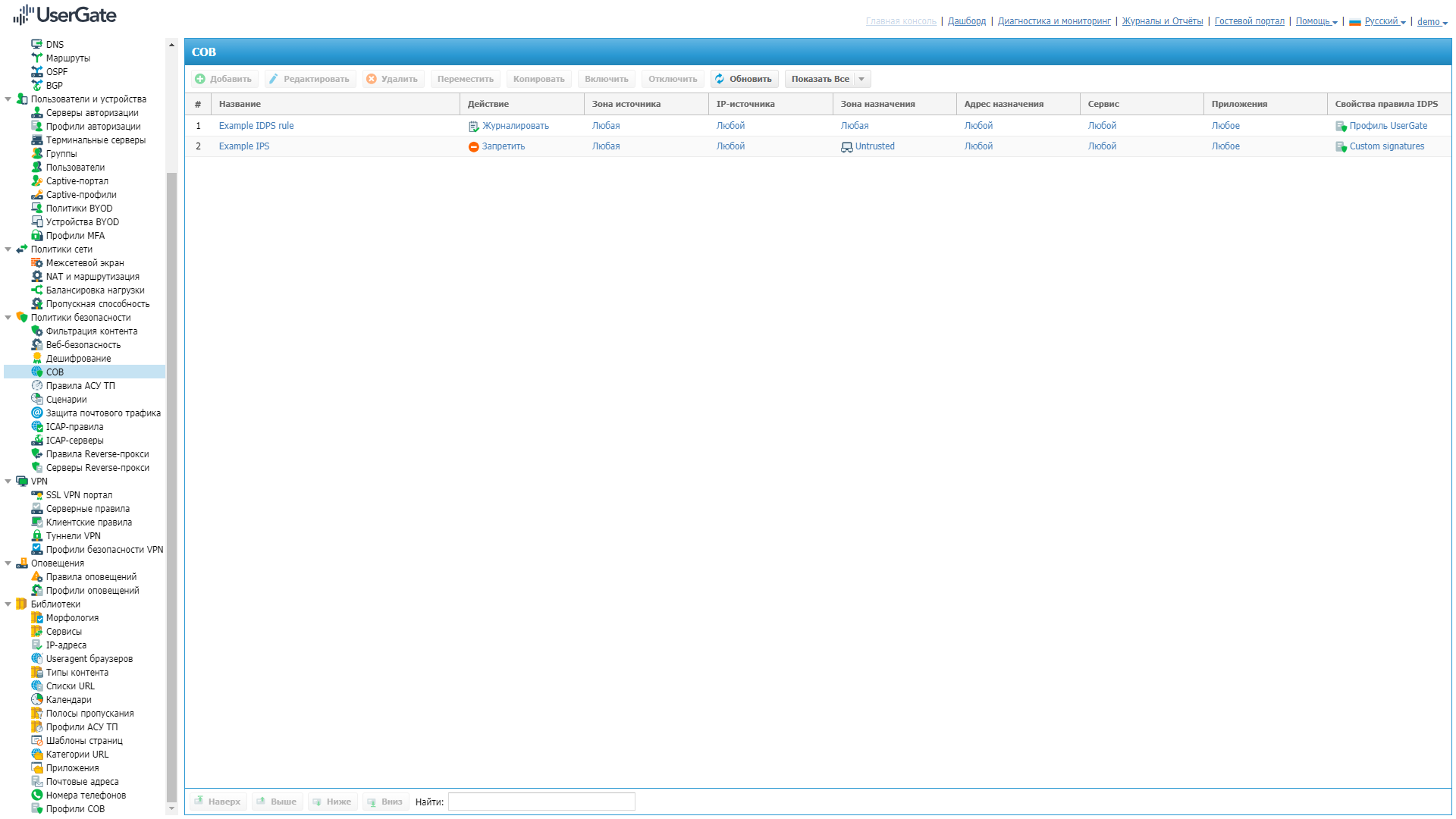Image resolution: width=1456 pixels, height=819 pixels.
Task: Click the Custom signatures profile icon
Action: tap(1341, 147)
